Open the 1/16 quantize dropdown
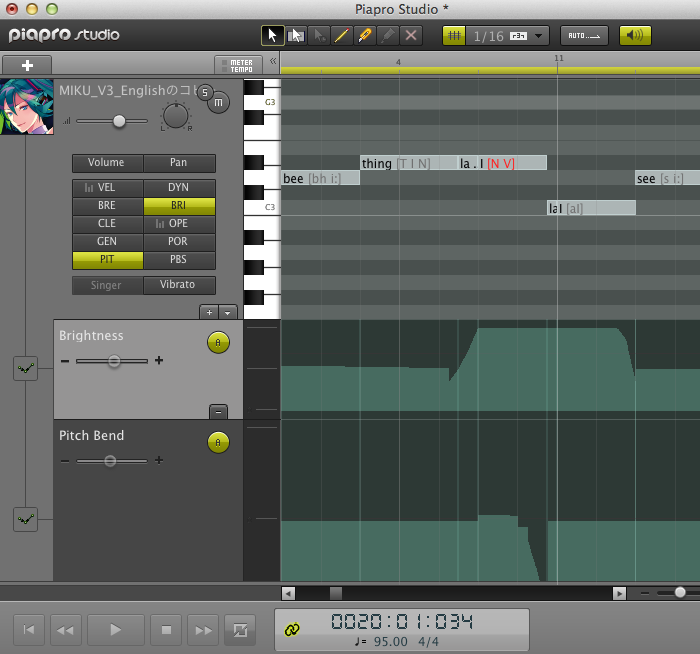The height and width of the screenshot is (654, 700). pyautogui.click(x=508, y=36)
